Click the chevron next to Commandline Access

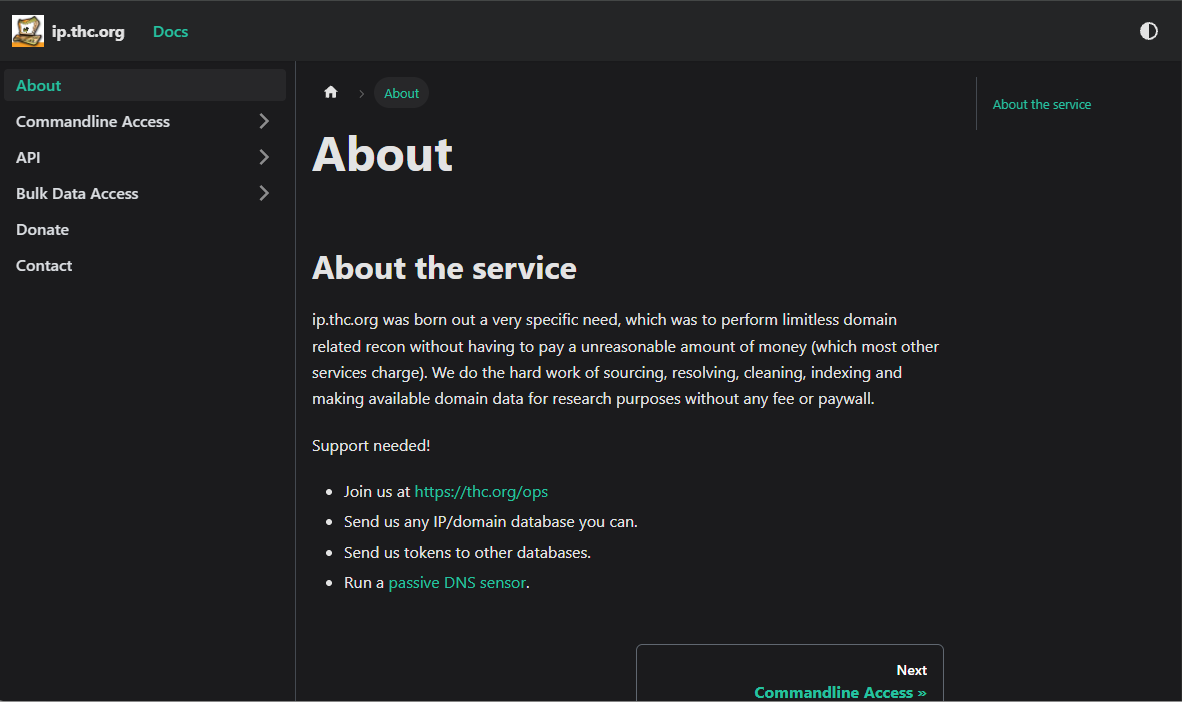click(x=263, y=121)
